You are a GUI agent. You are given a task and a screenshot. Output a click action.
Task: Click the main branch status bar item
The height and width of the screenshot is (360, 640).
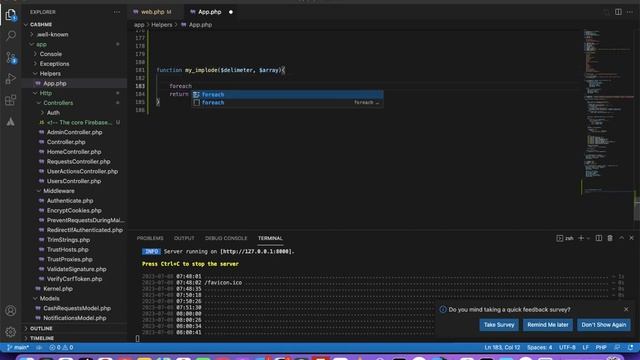point(18,347)
